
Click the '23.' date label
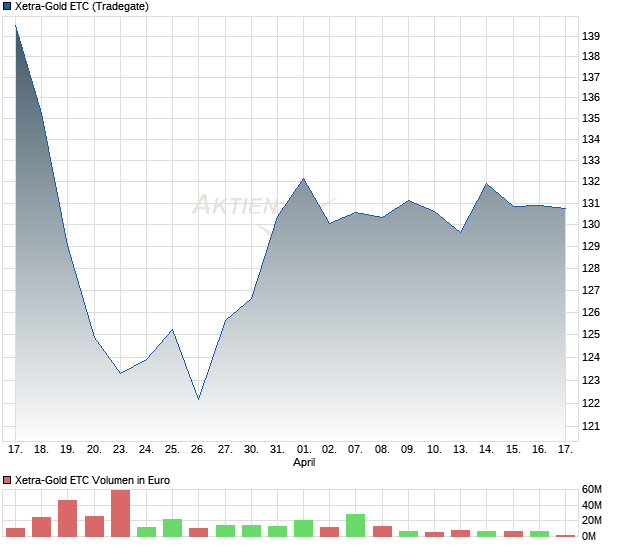coord(120,450)
